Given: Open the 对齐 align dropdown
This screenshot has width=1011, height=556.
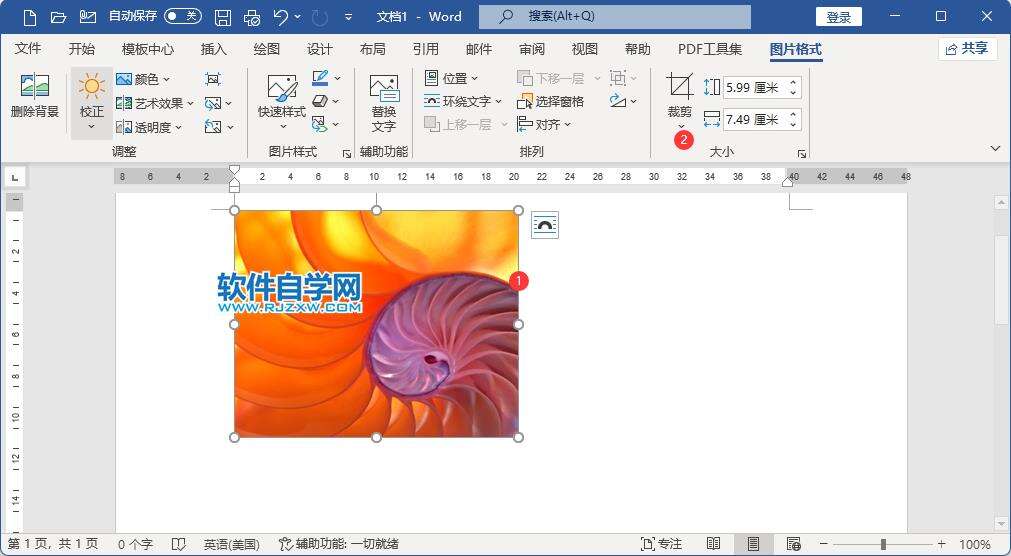Looking at the screenshot, I should pyautogui.click(x=544, y=124).
